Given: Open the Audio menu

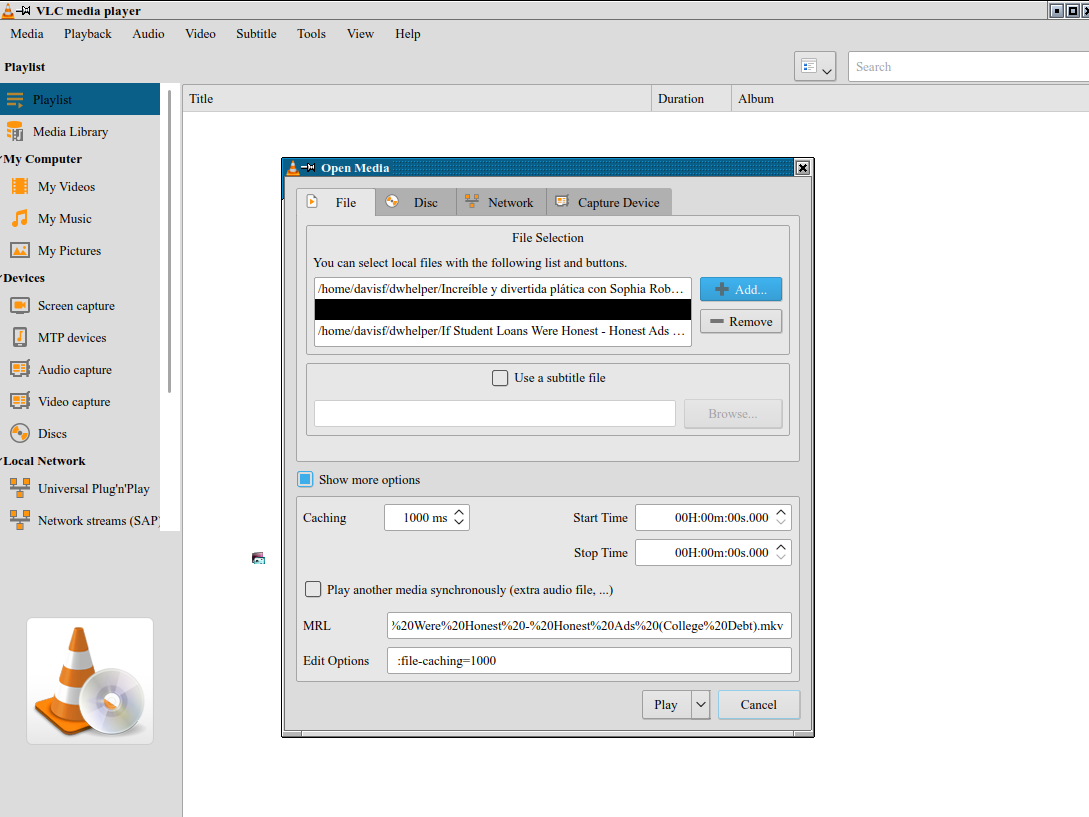Looking at the screenshot, I should [x=149, y=33].
